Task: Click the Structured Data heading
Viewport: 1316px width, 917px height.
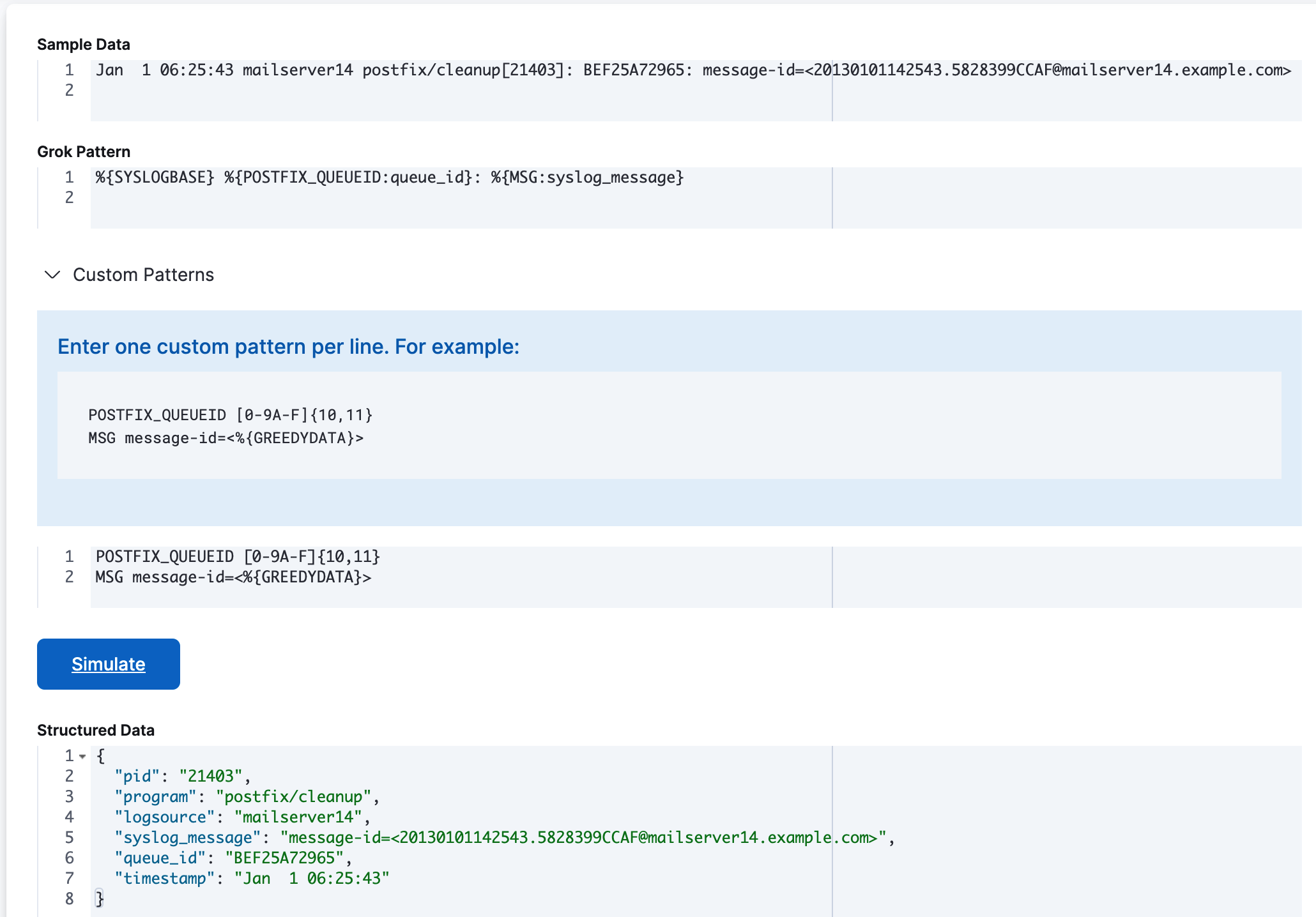Action: coord(96,730)
